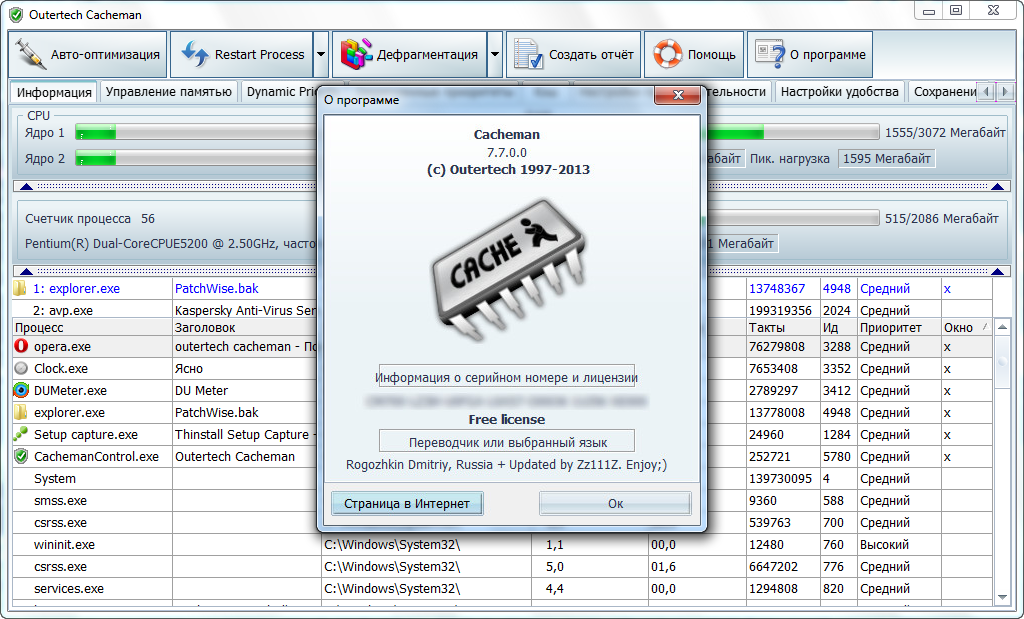
Task: Select the smss.exe process row
Action: (x=502, y=501)
